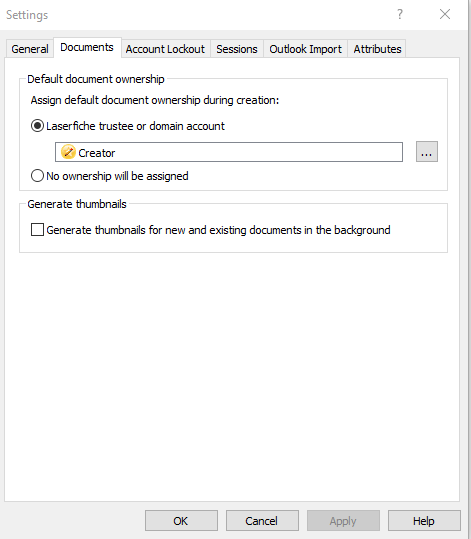The image size is (471, 539).
Task: Click the question mark help icon
Action: point(399,14)
